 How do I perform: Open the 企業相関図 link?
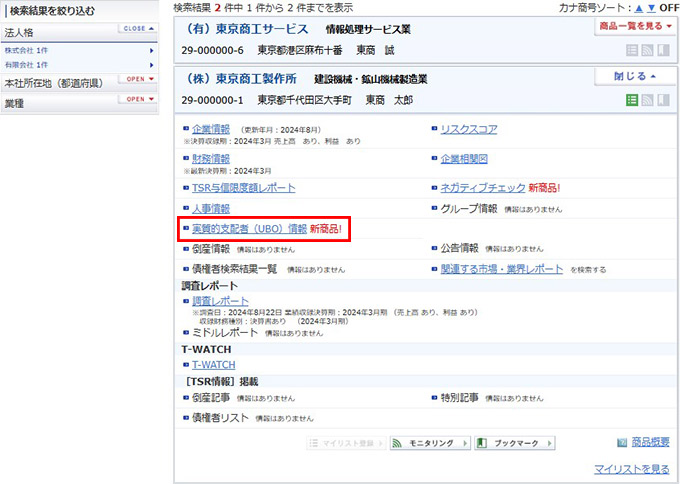click(x=464, y=158)
